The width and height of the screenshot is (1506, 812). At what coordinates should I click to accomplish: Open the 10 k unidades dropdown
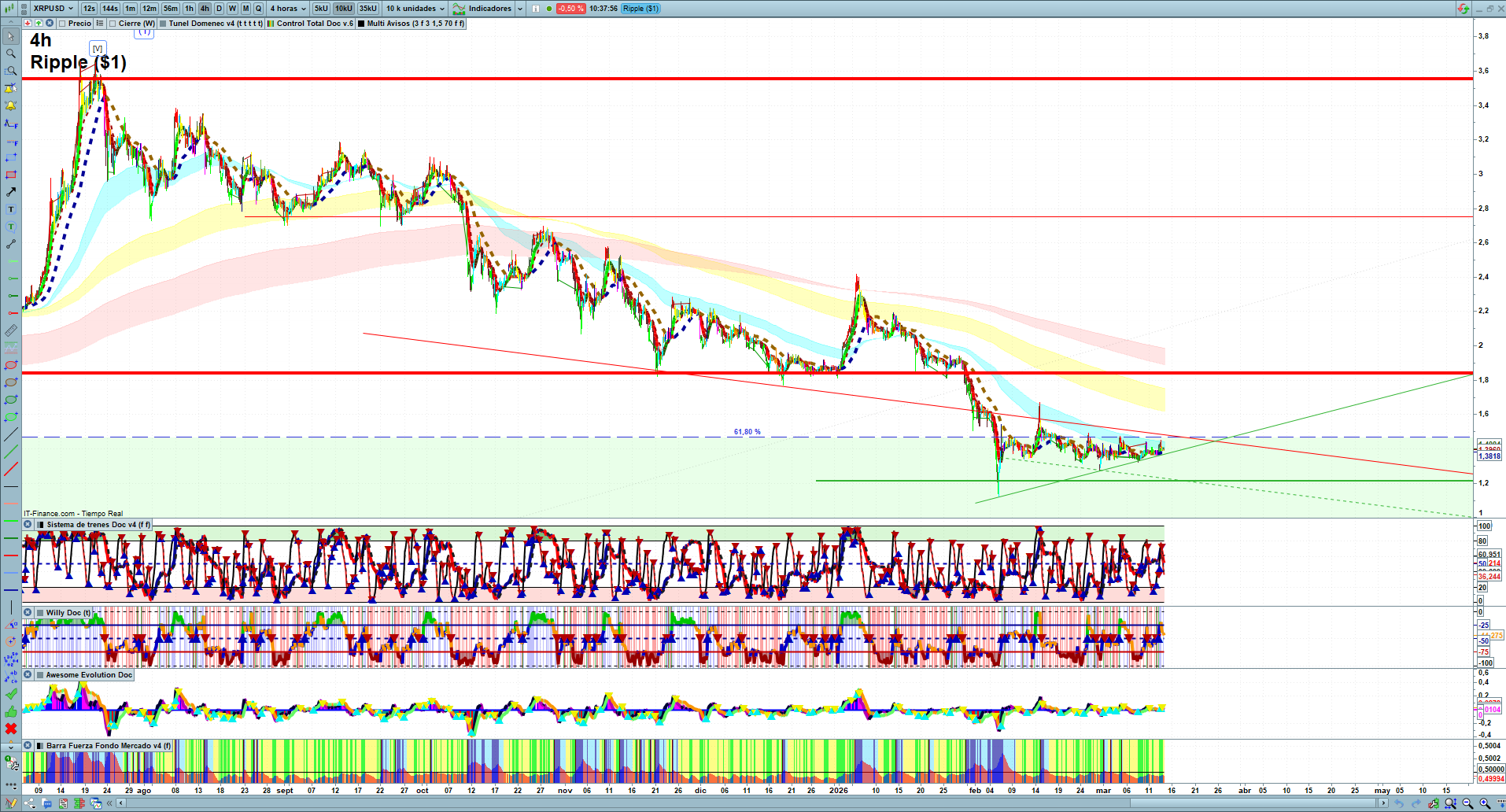(x=415, y=9)
